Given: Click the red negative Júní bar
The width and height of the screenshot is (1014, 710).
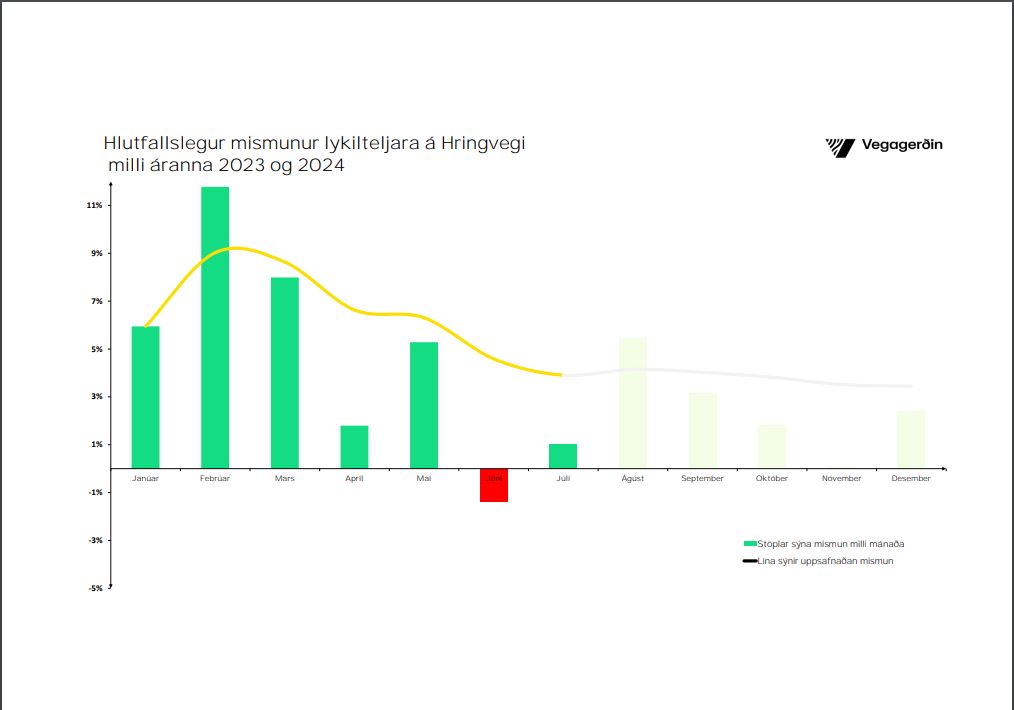Looking at the screenshot, I should 494,485.
